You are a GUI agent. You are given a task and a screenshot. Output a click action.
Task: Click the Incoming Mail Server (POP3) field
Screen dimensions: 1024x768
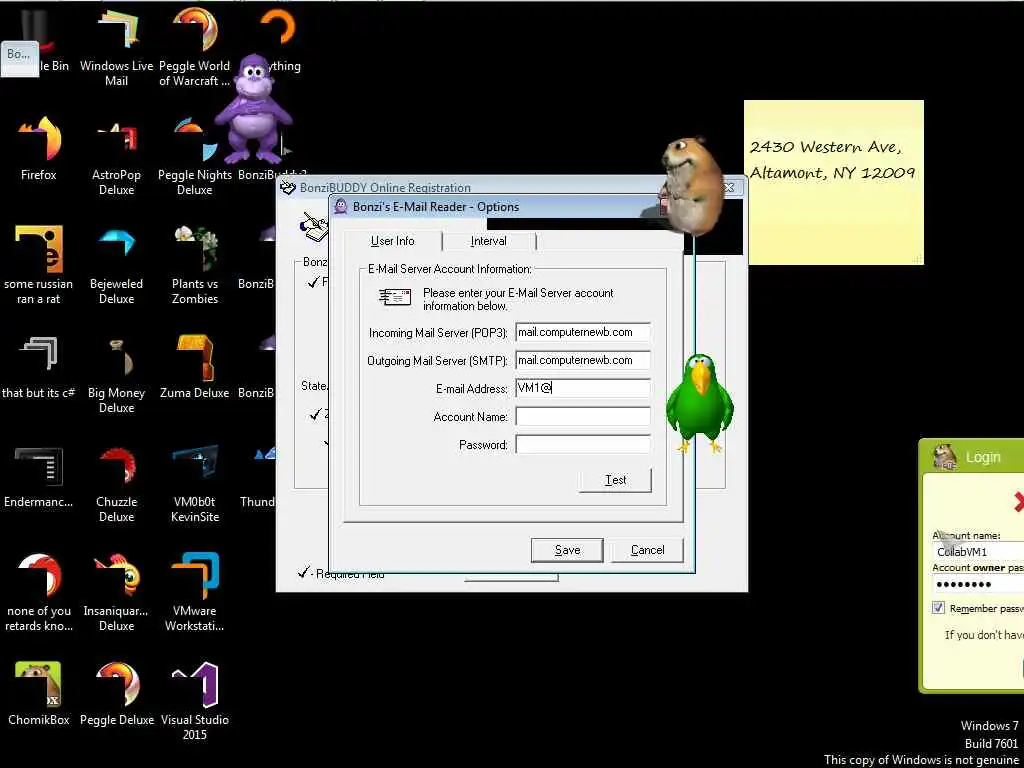(x=583, y=332)
